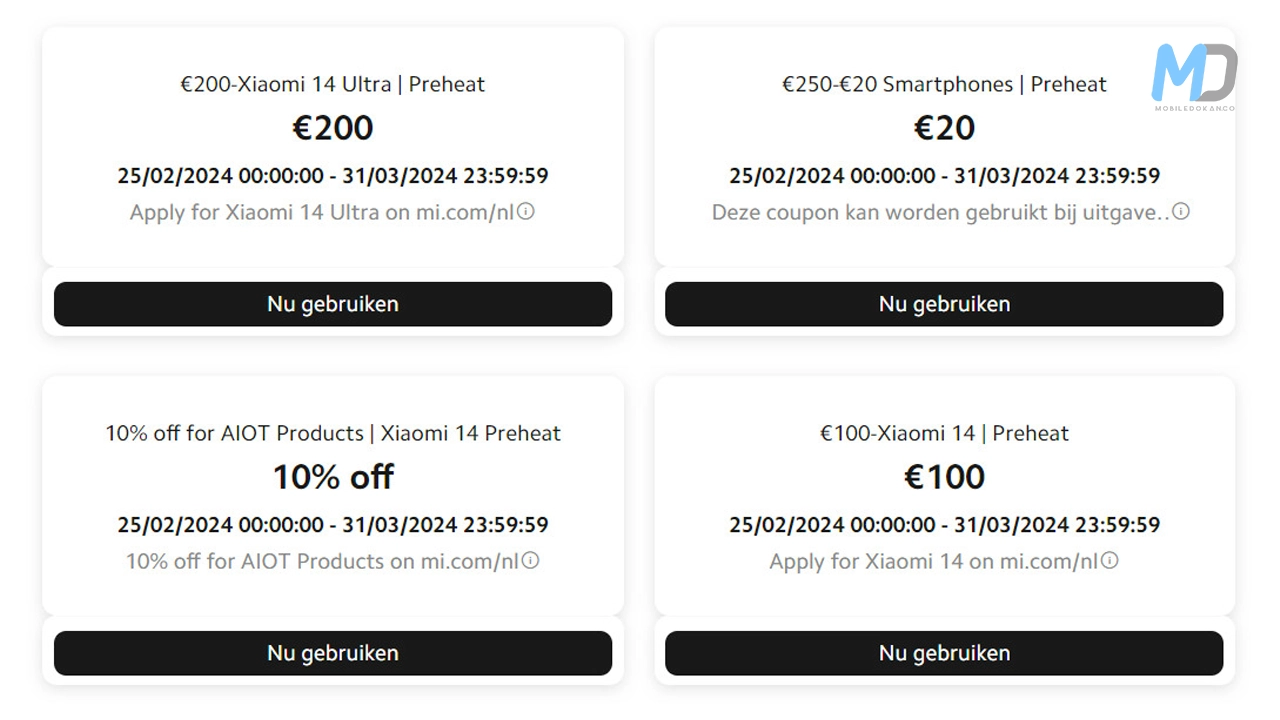Click the '€250-€20 Smartphones | Preheat' title

point(943,84)
